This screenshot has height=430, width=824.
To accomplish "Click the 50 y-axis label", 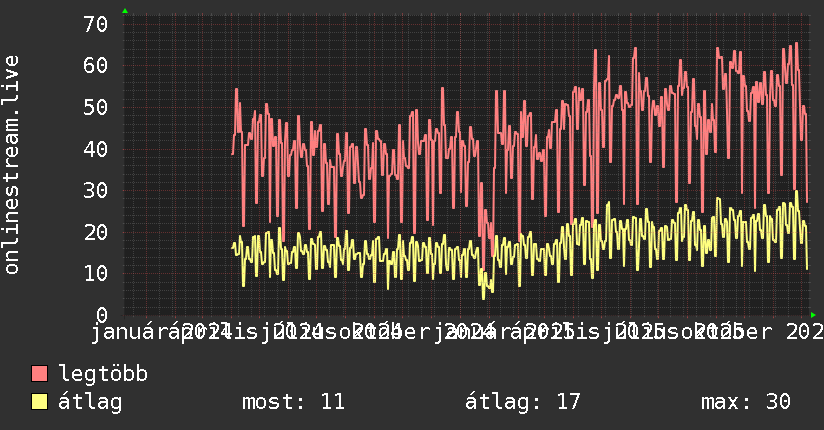I will [x=96, y=107].
